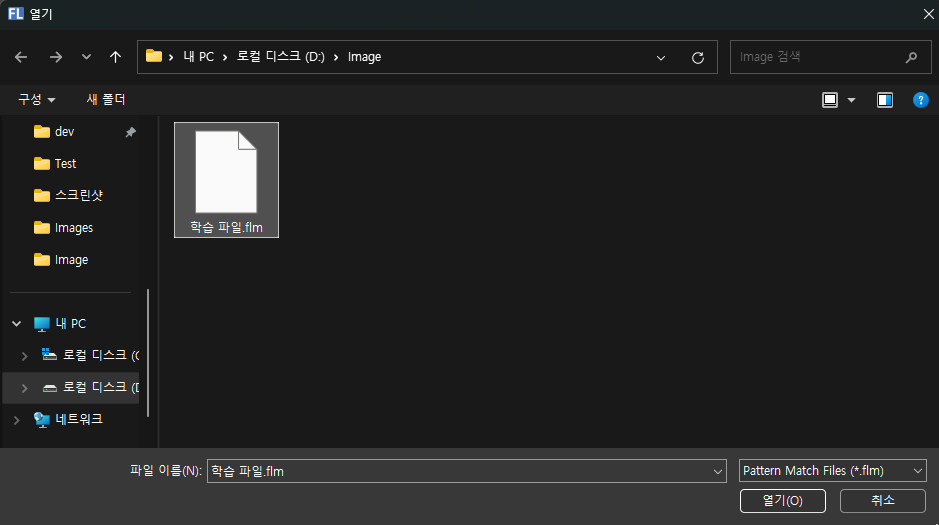
Task: Open the view options dropdown arrow
Action: click(x=851, y=100)
